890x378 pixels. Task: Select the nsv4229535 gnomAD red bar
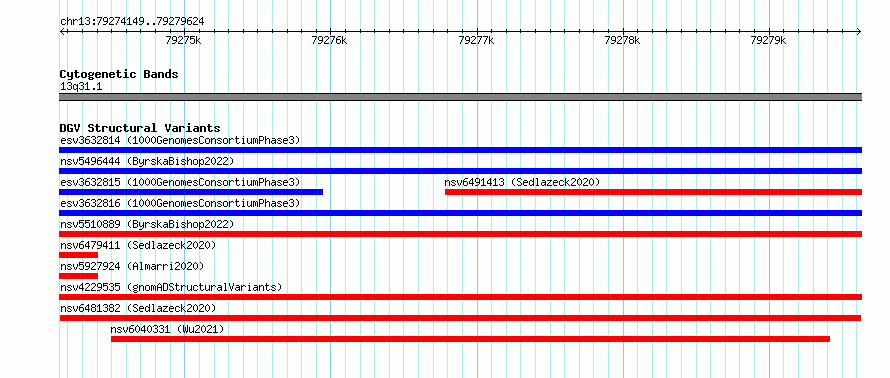tap(460, 297)
